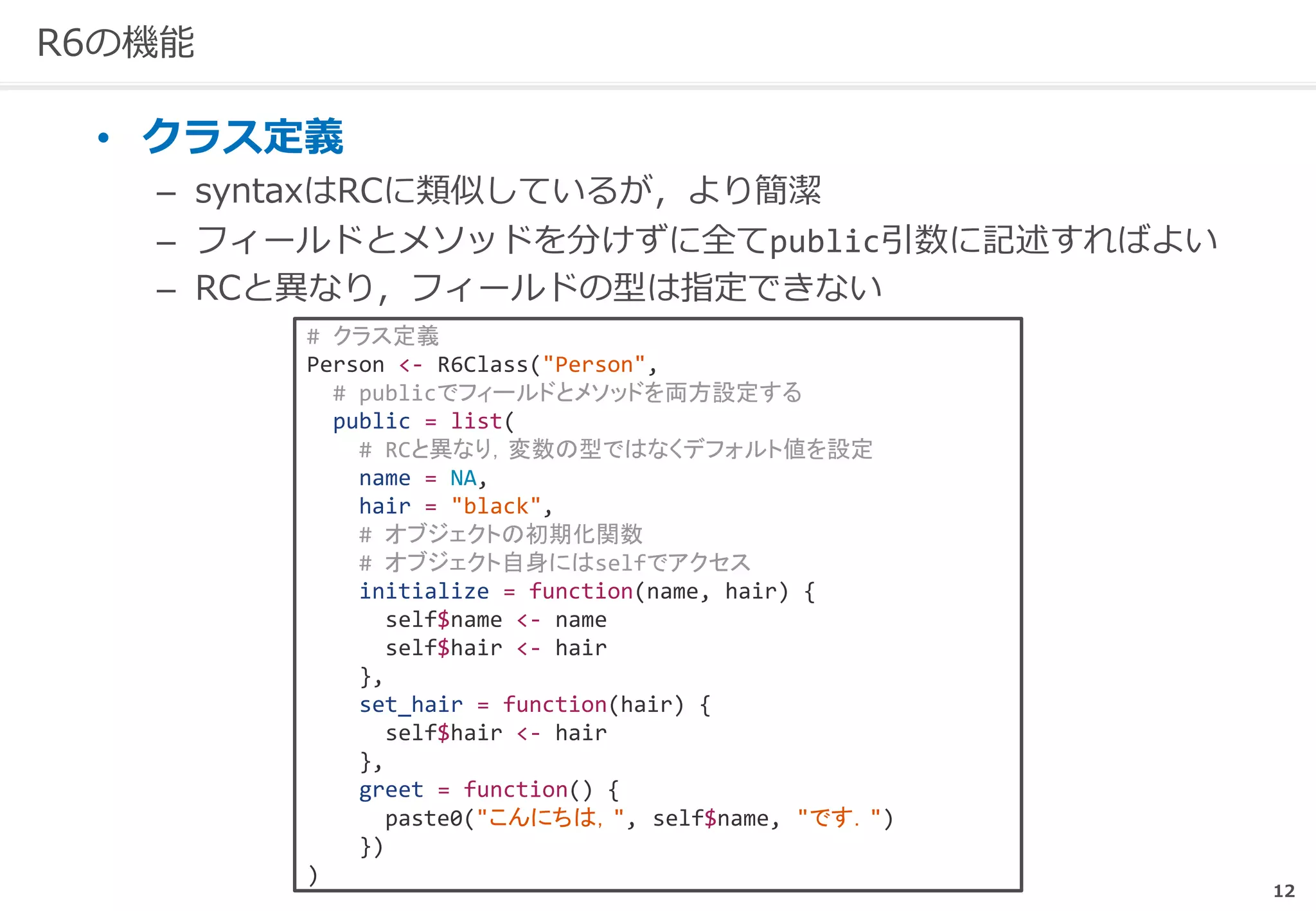Image resolution: width=1316 pixels, height=911 pixels.
Task: Click the self$name <- name line
Action: (495, 619)
